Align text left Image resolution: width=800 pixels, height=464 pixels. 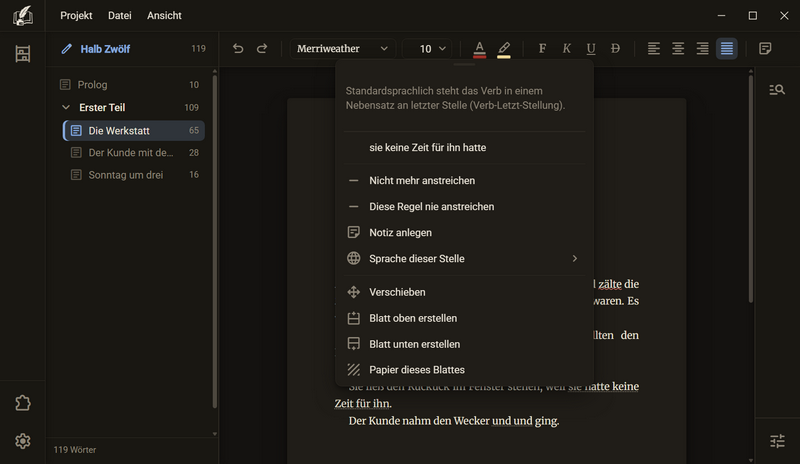(x=654, y=48)
